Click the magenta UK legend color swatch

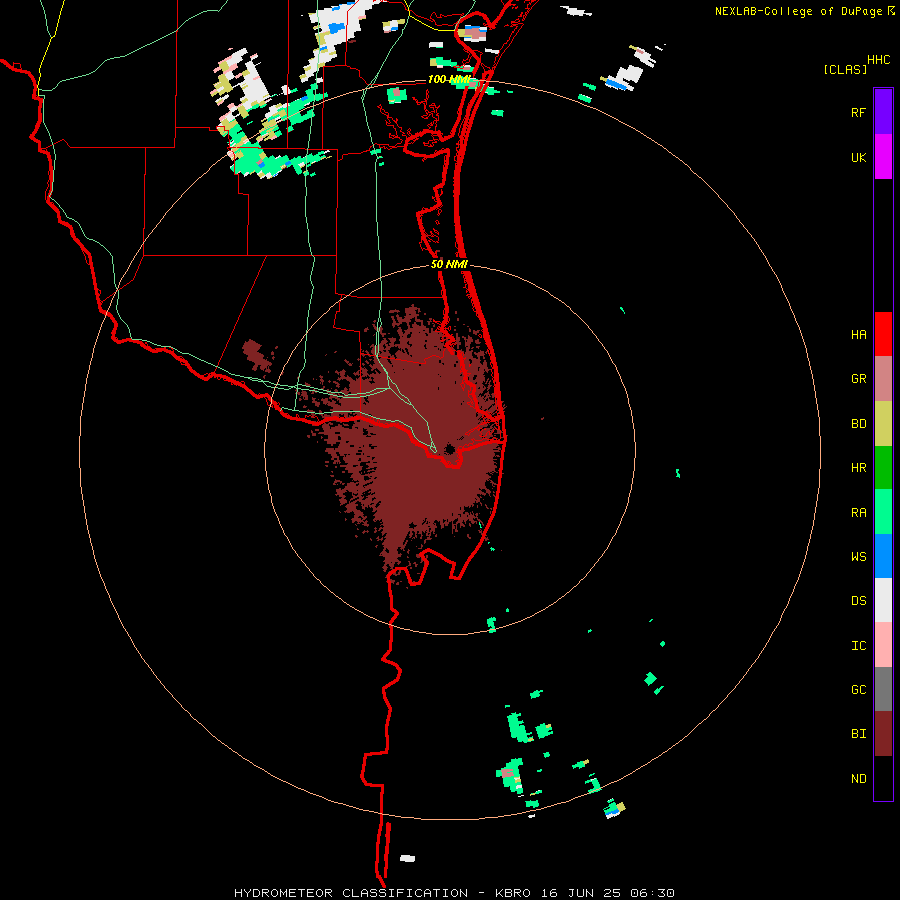(x=883, y=156)
